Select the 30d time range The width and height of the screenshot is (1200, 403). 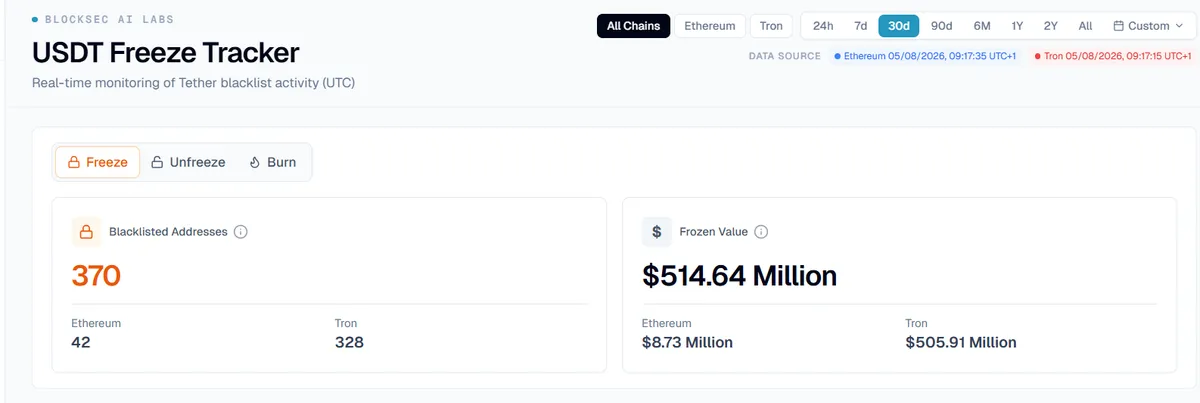[899, 26]
